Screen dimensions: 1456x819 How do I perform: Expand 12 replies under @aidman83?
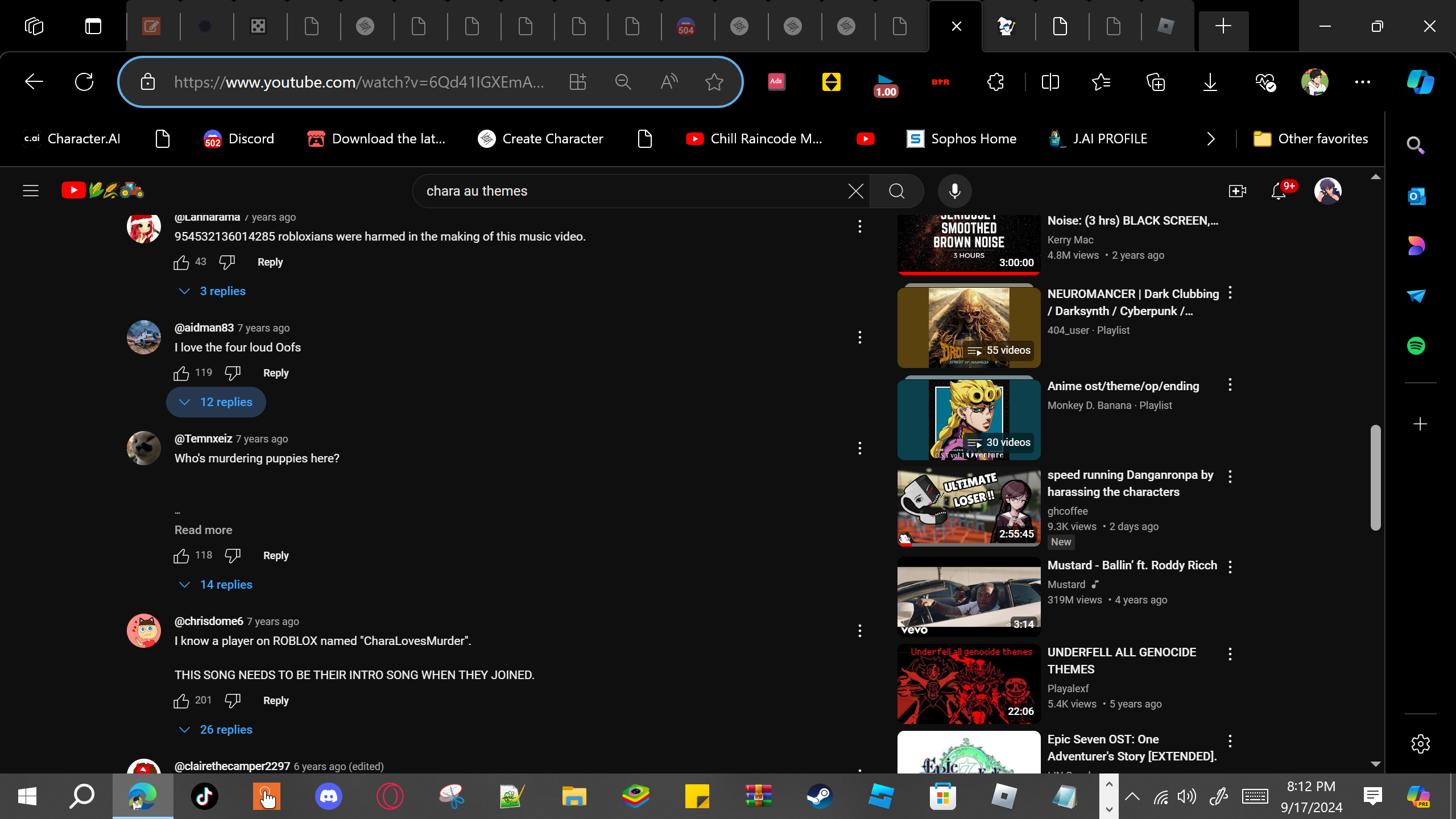click(x=216, y=402)
